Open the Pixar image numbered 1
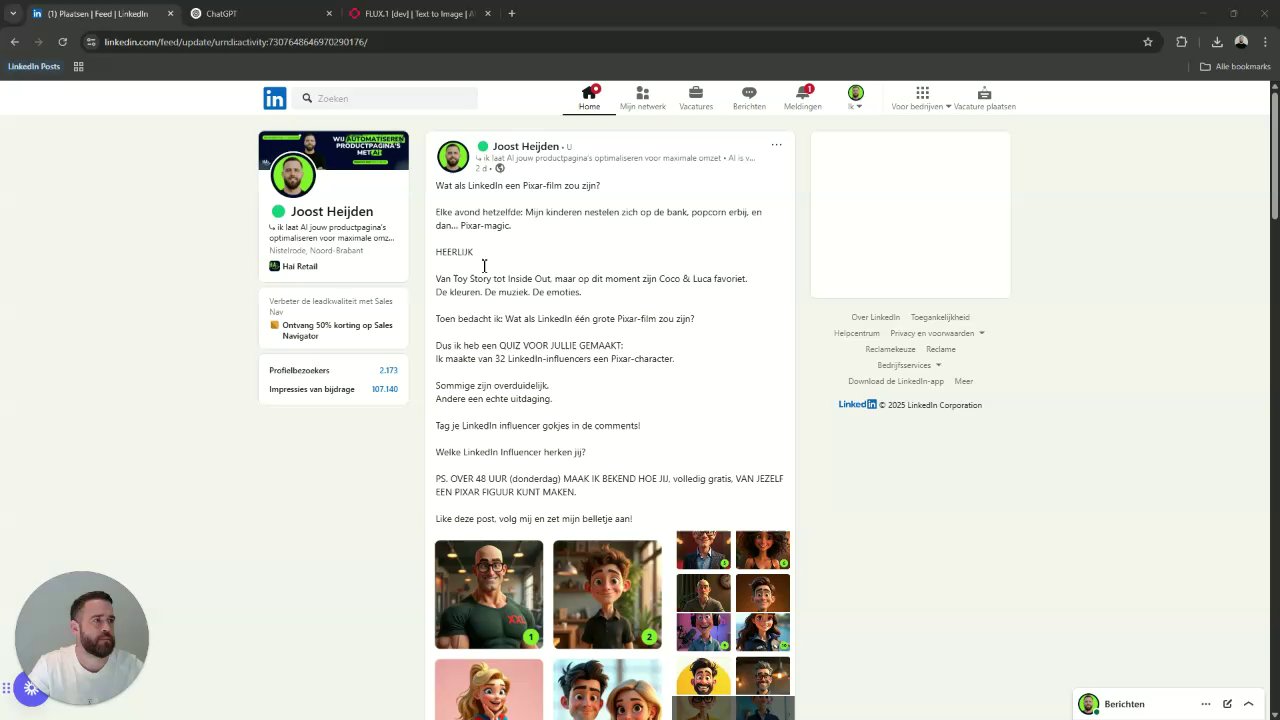1280x720 pixels. tap(489, 595)
